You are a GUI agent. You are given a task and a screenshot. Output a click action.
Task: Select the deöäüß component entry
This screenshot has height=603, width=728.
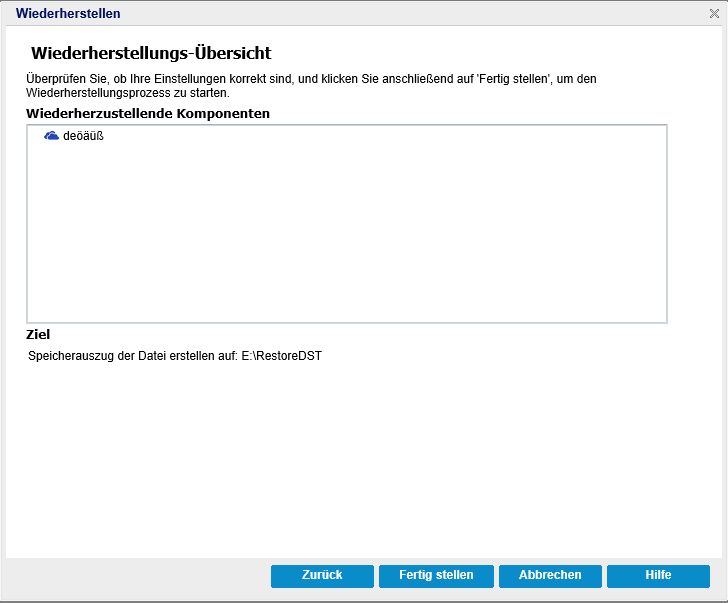pyautogui.click(x=83, y=136)
